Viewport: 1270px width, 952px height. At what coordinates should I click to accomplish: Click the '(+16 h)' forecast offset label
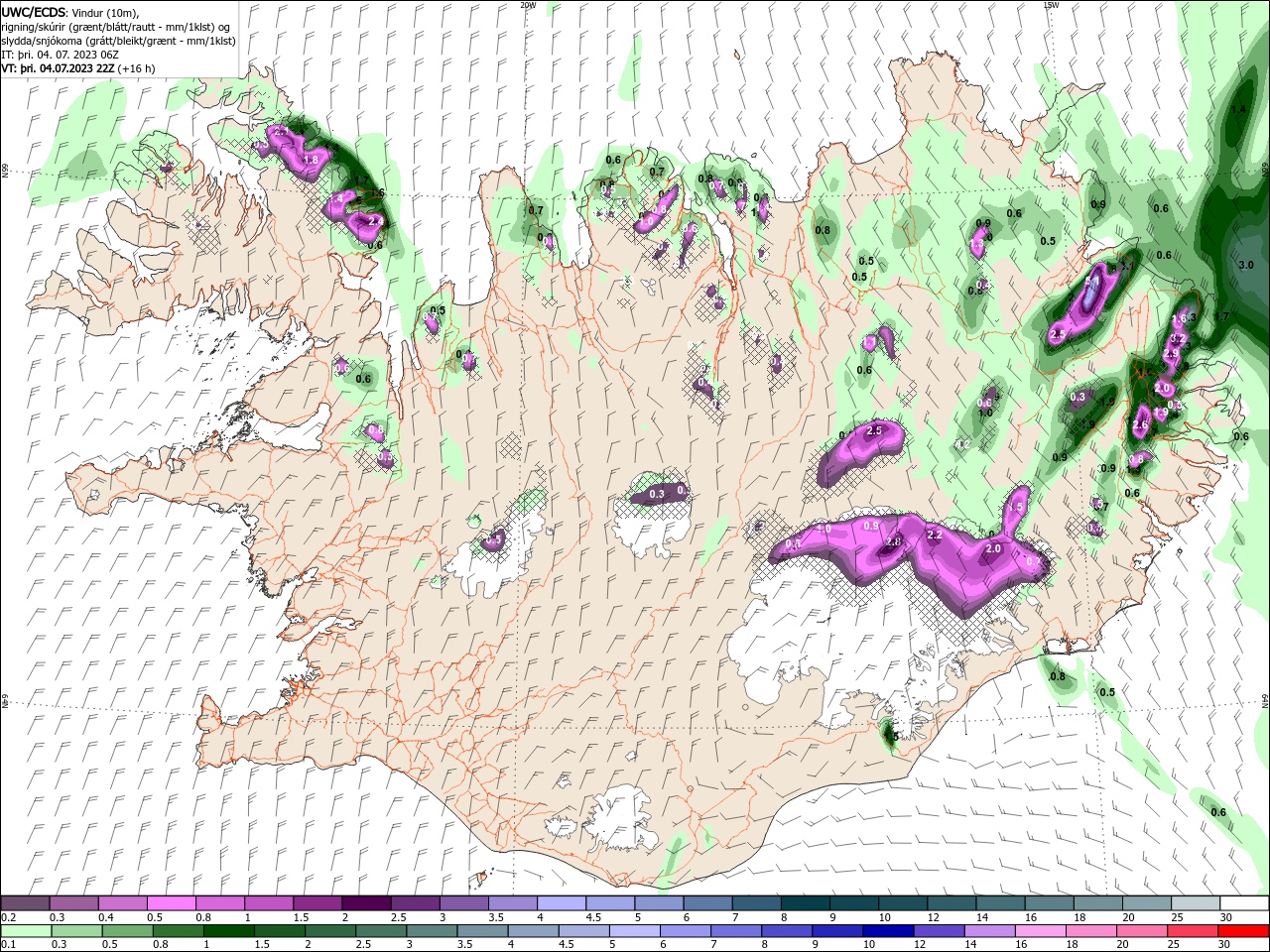coord(136,68)
